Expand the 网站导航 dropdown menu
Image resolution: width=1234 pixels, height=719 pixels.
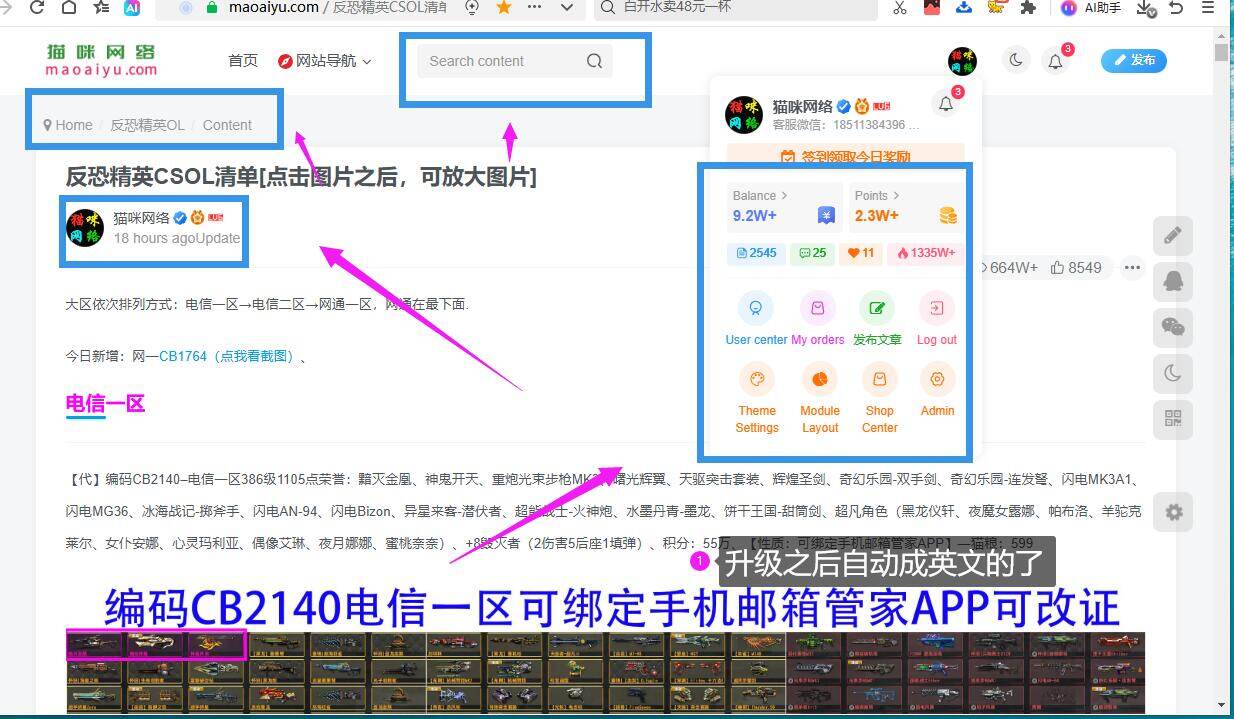(325, 61)
